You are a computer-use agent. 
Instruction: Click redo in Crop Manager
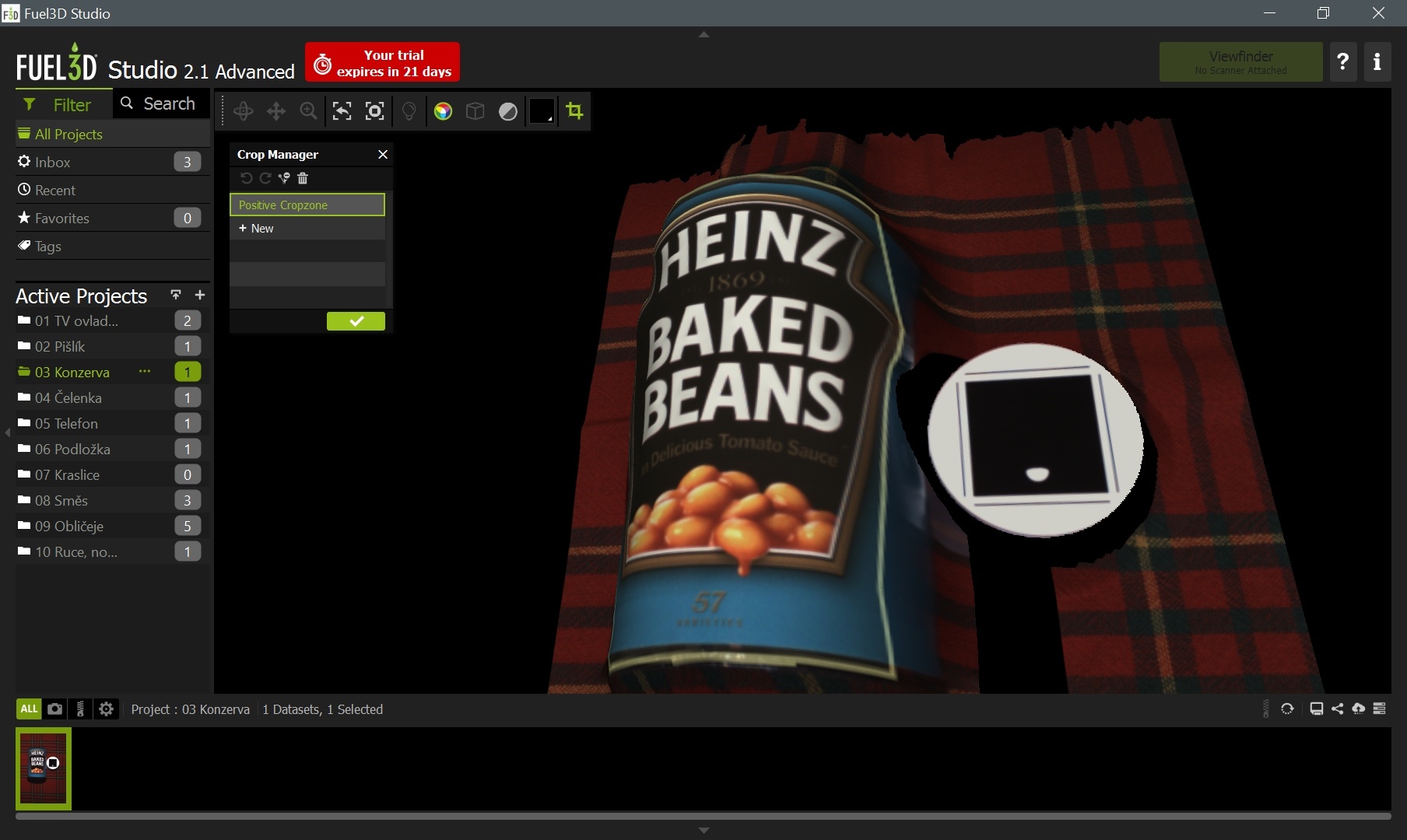click(265, 178)
